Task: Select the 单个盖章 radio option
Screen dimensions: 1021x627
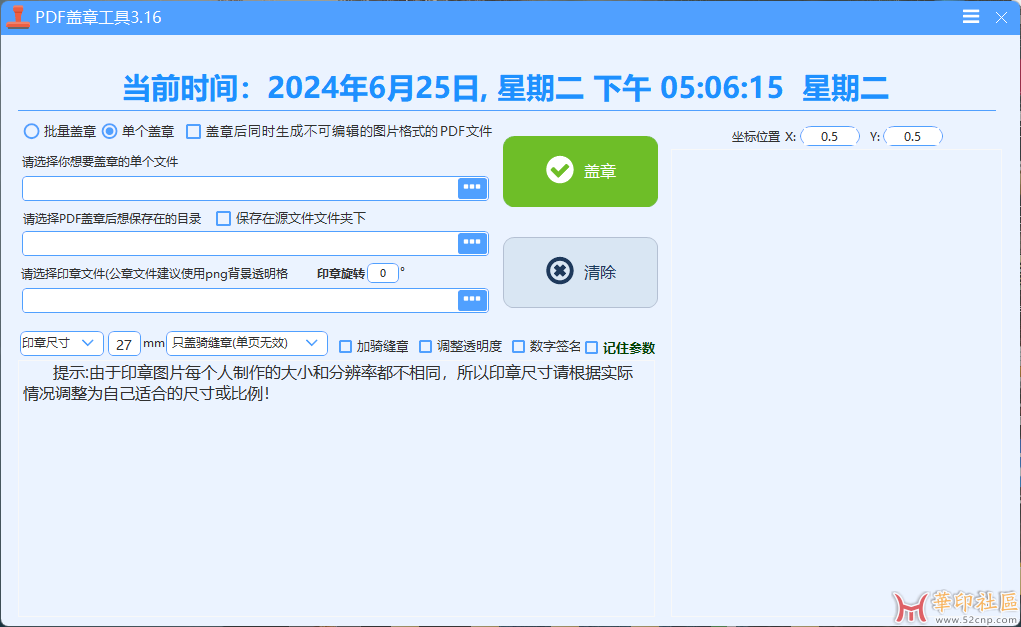Action: tap(110, 131)
